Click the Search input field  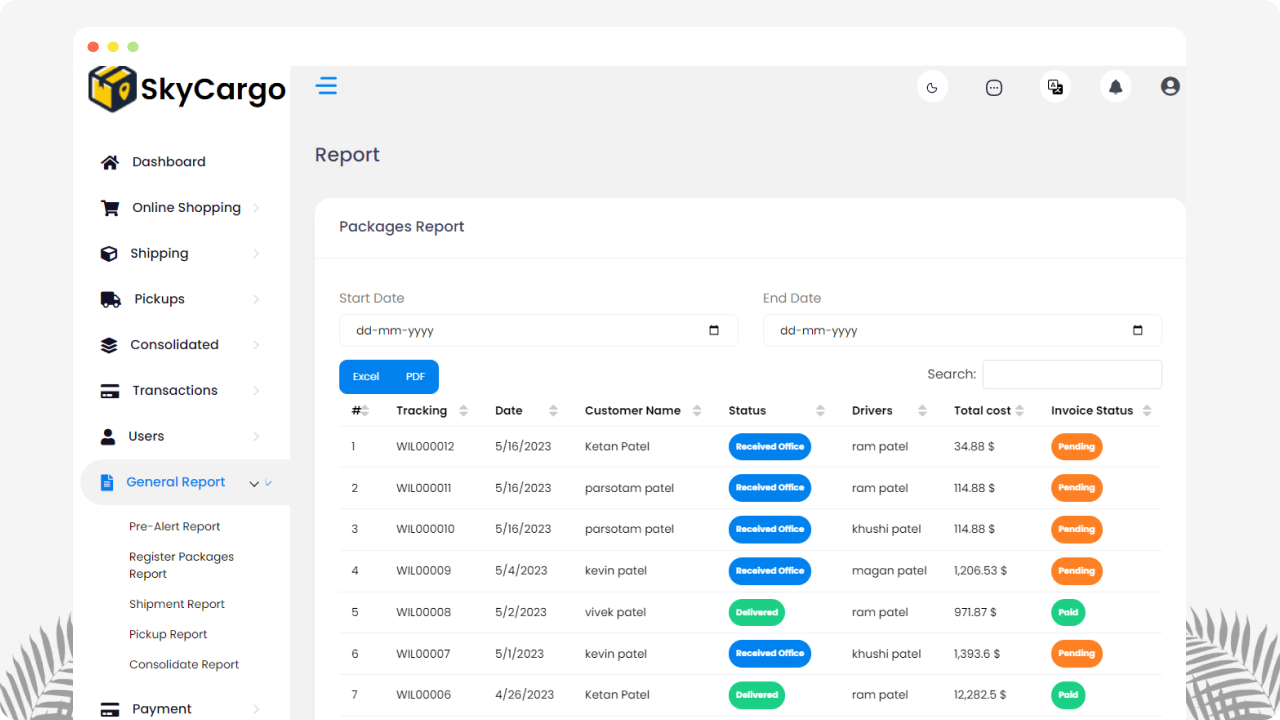(1072, 374)
